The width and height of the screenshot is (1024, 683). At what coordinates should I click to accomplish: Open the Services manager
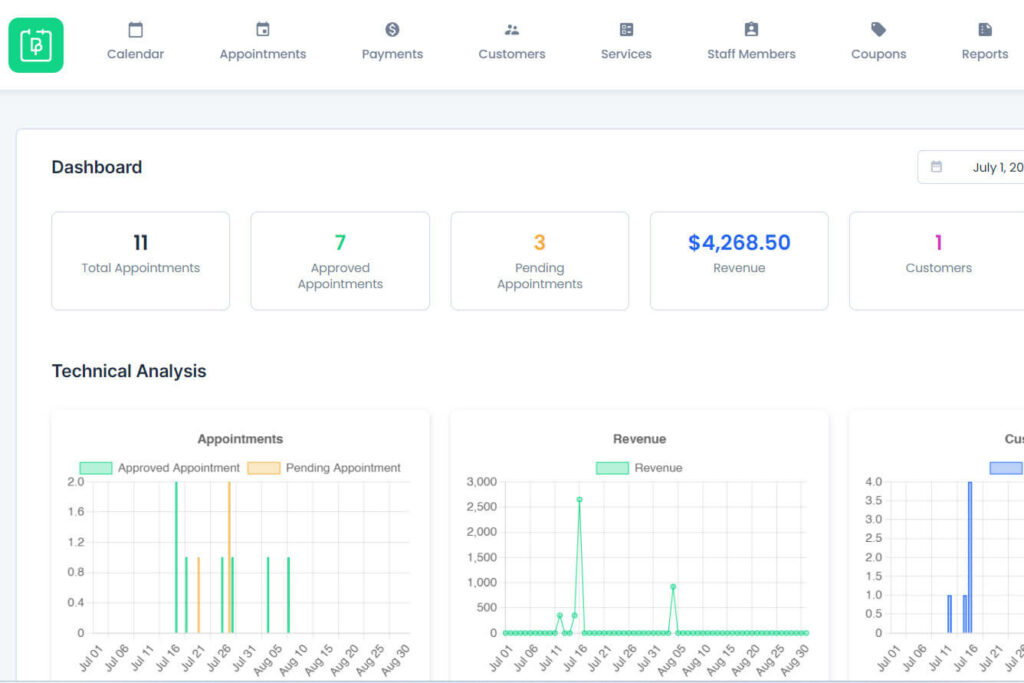pos(625,40)
